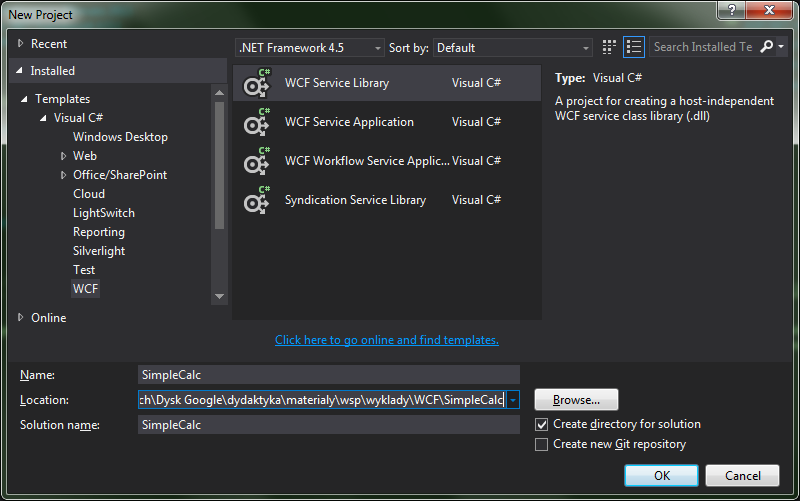Screen dimensions: 800x501
Task: Select the Cloud template category
Action: point(89,194)
